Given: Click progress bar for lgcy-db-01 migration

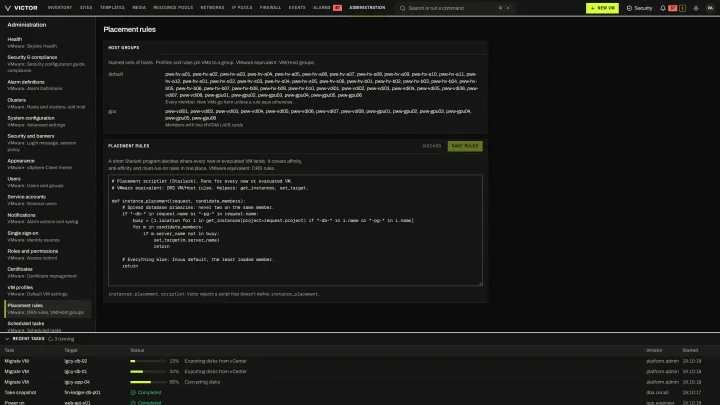Looking at the screenshot, I should [x=148, y=371].
